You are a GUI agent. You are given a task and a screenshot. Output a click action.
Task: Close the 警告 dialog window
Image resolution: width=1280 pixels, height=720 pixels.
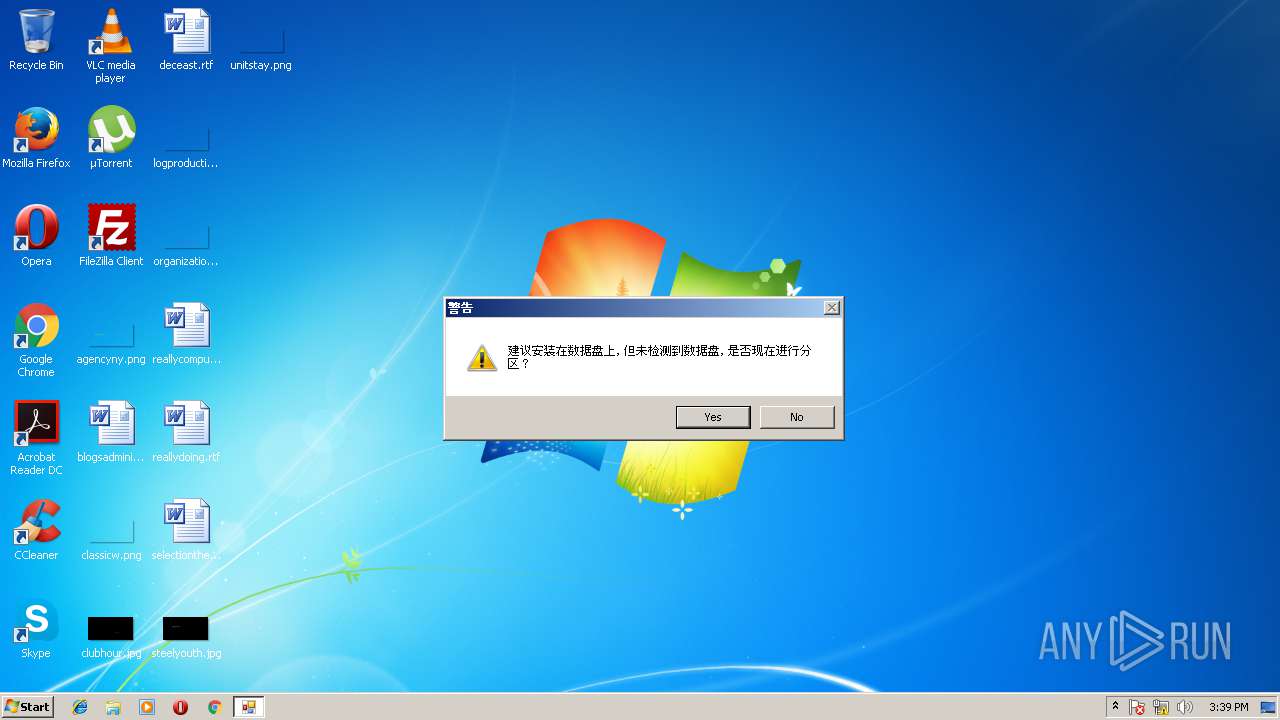coord(831,308)
